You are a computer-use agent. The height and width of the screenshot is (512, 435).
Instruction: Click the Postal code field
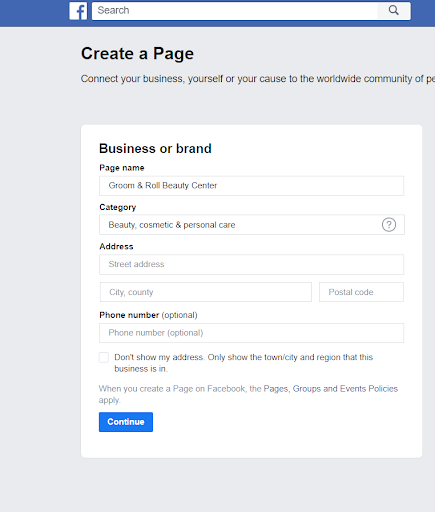point(361,292)
